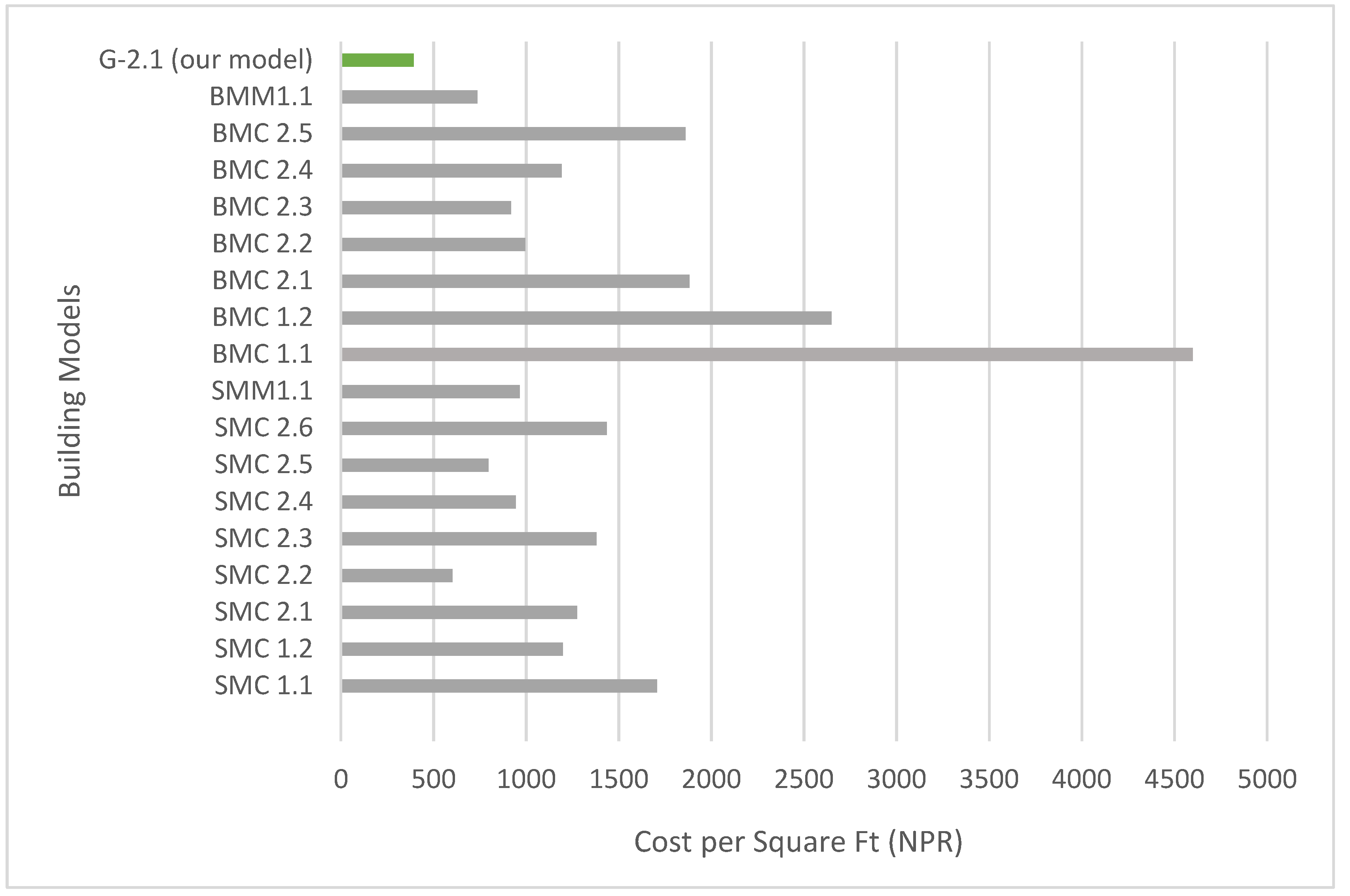Click the 'Building Models' axis title

(71, 391)
